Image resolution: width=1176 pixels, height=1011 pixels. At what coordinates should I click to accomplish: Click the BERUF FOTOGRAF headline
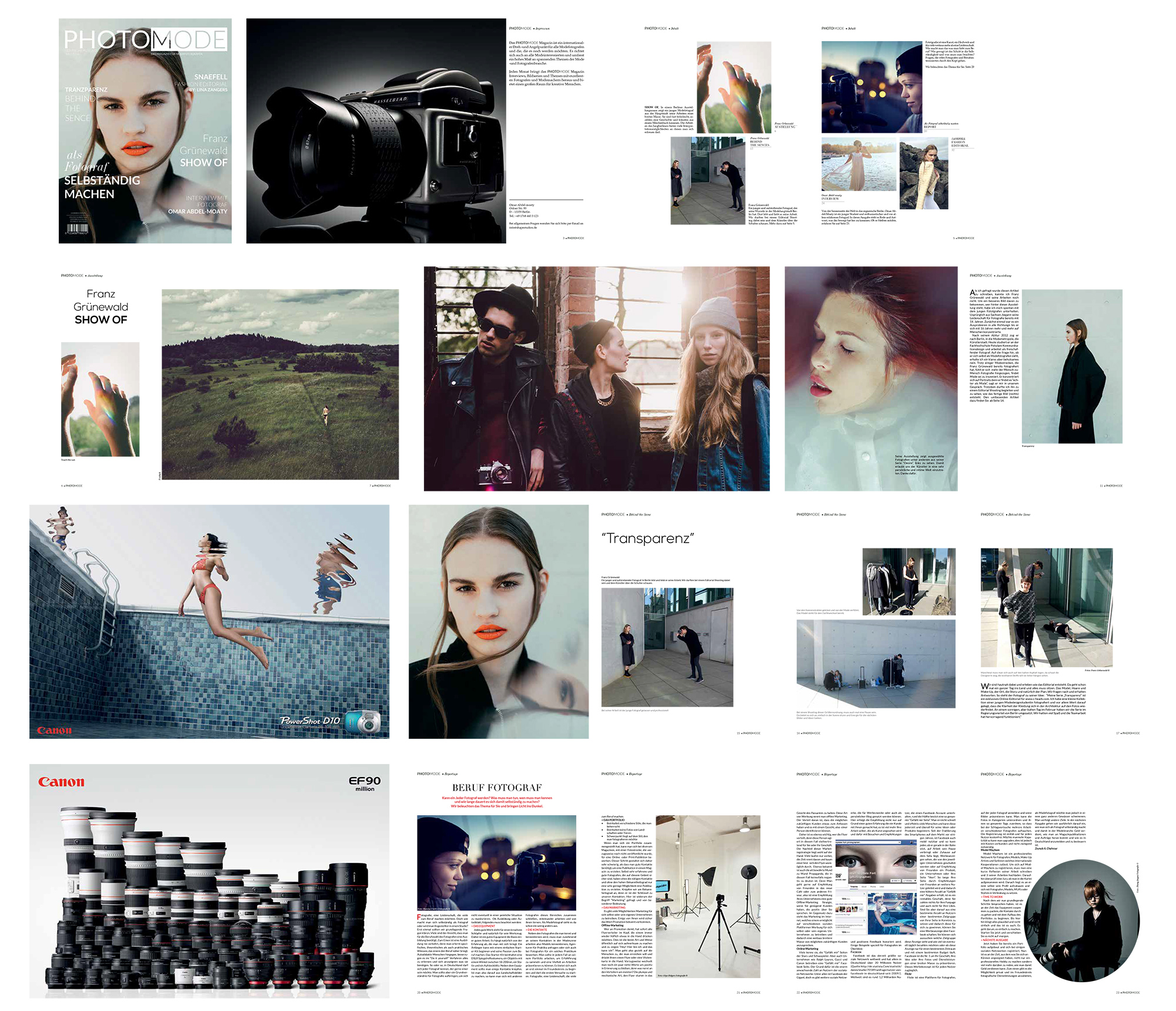click(x=497, y=788)
